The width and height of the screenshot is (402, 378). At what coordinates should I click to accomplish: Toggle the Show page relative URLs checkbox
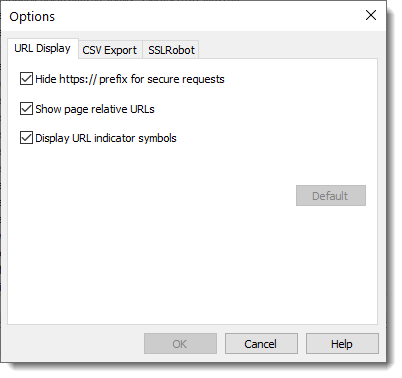tap(26, 109)
